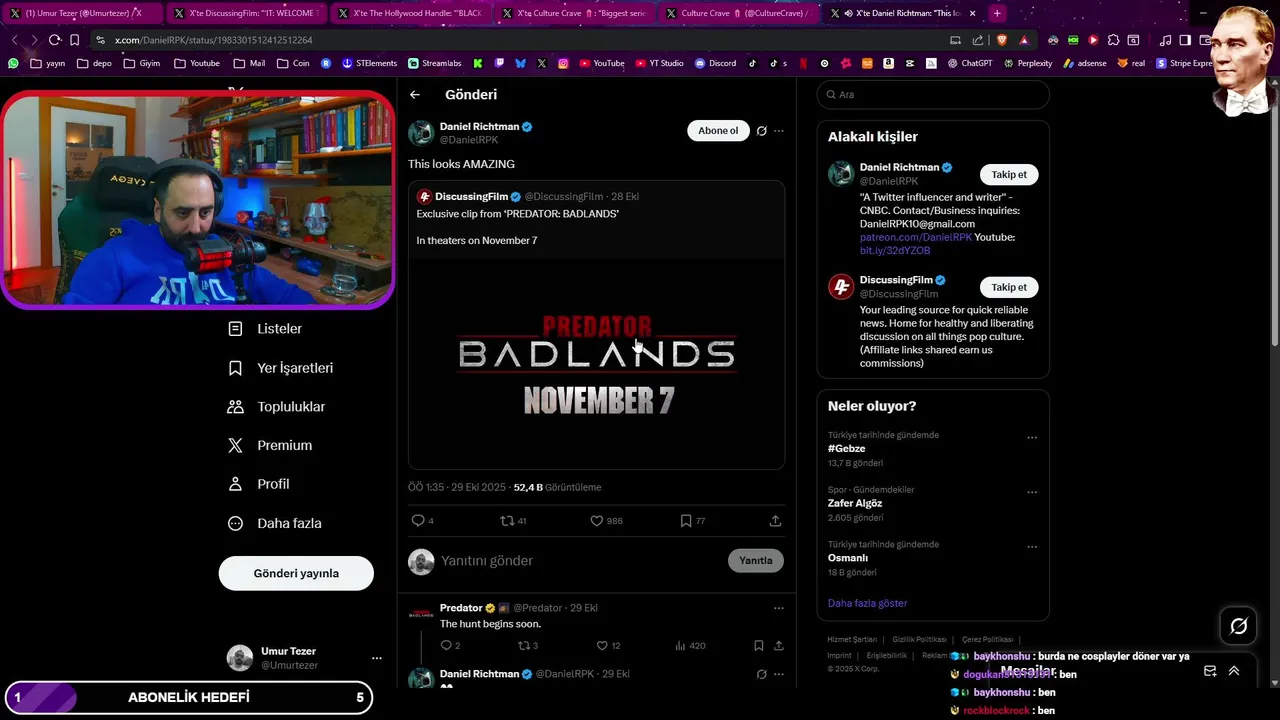1280x720 pixels.
Task: Open Umur Tezer account menu dots
Action: [377, 658]
